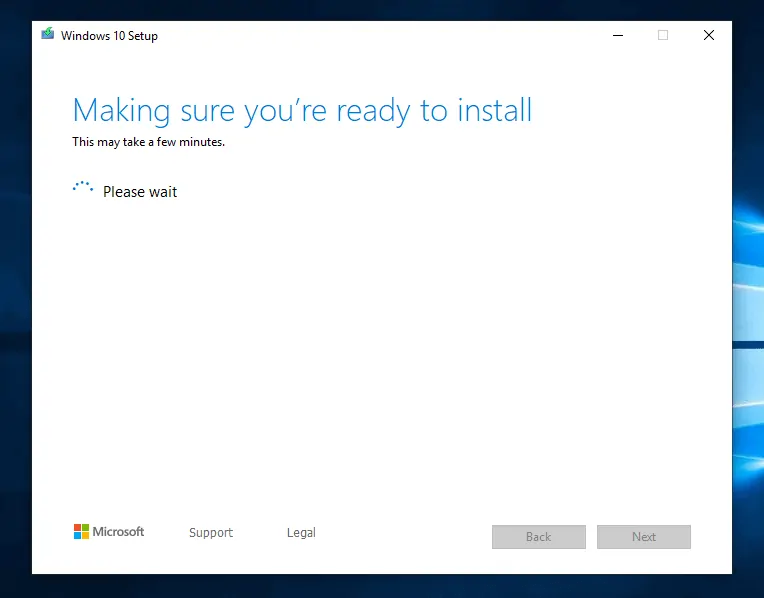Viewport: 764px width, 598px height.
Task: Click the 'Making sure you're ready to install' heading
Action: [302, 111]
